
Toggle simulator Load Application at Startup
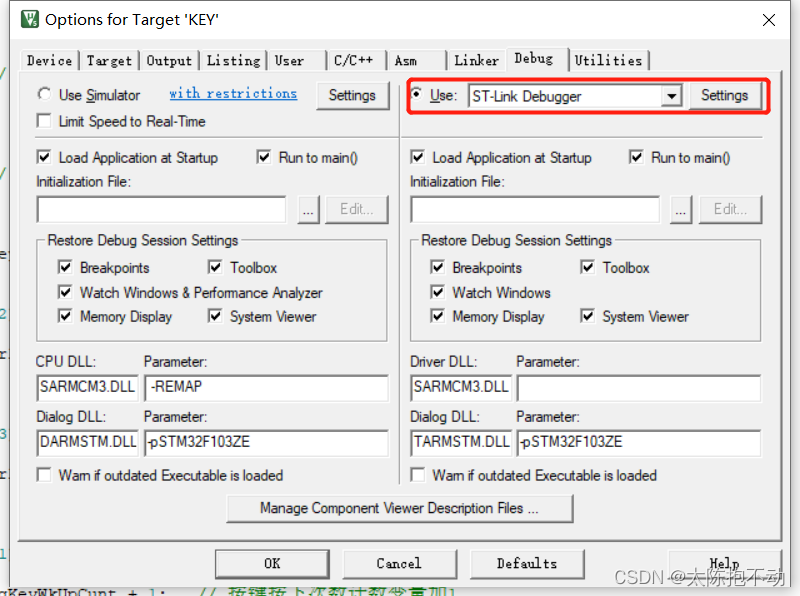44,157
